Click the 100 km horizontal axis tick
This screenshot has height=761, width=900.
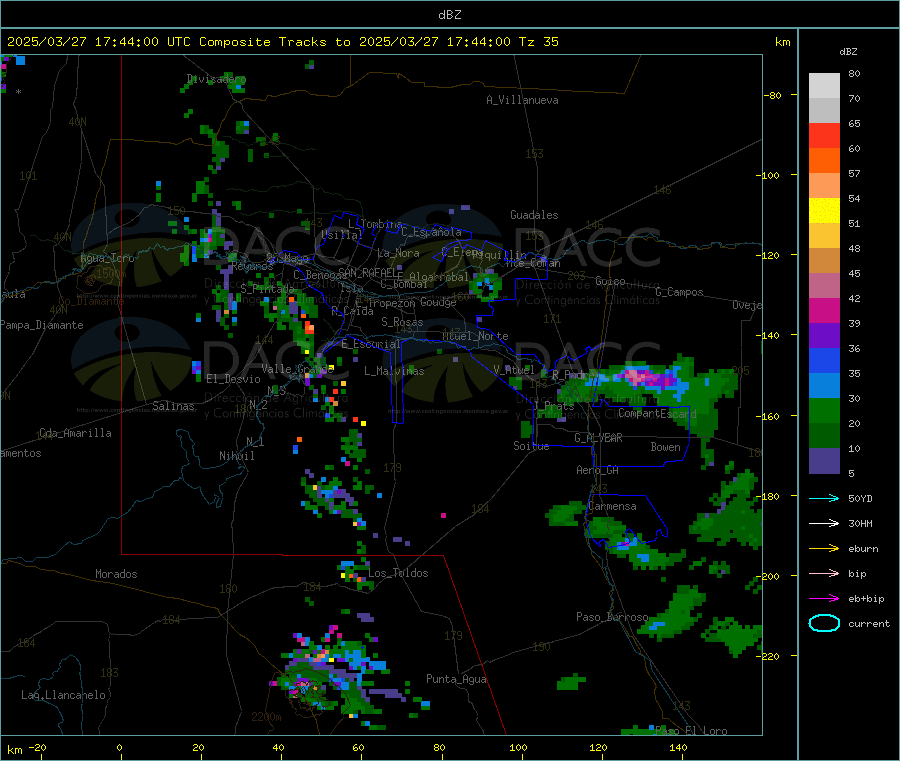pyautogui.click(x=518, y=747)
